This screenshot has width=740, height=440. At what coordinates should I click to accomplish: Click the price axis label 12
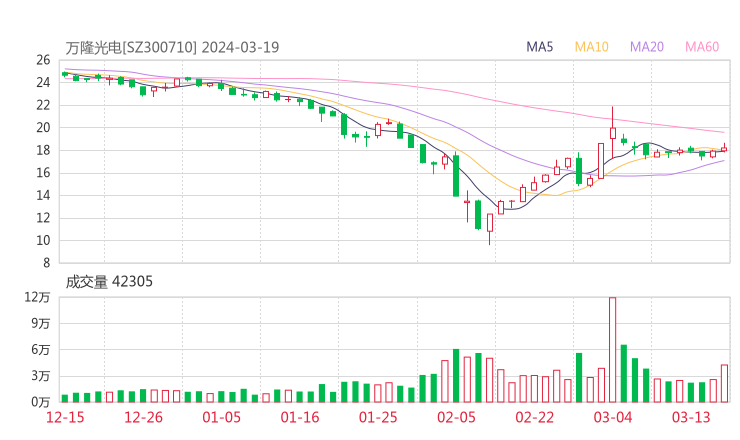point(43,218)
